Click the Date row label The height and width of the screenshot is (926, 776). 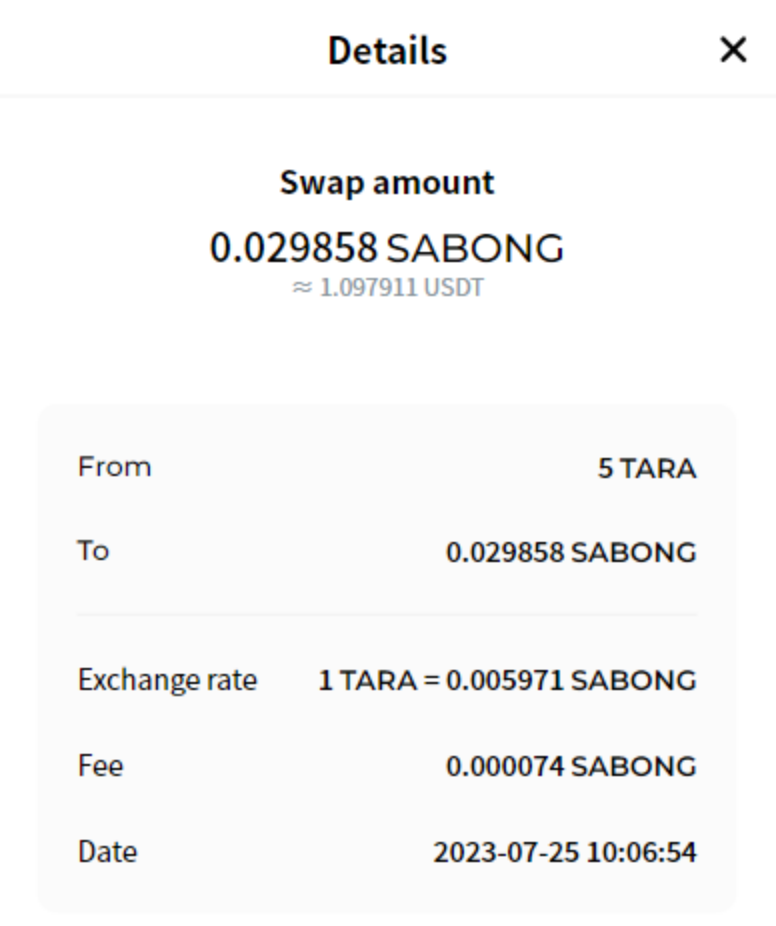[107, 852]
